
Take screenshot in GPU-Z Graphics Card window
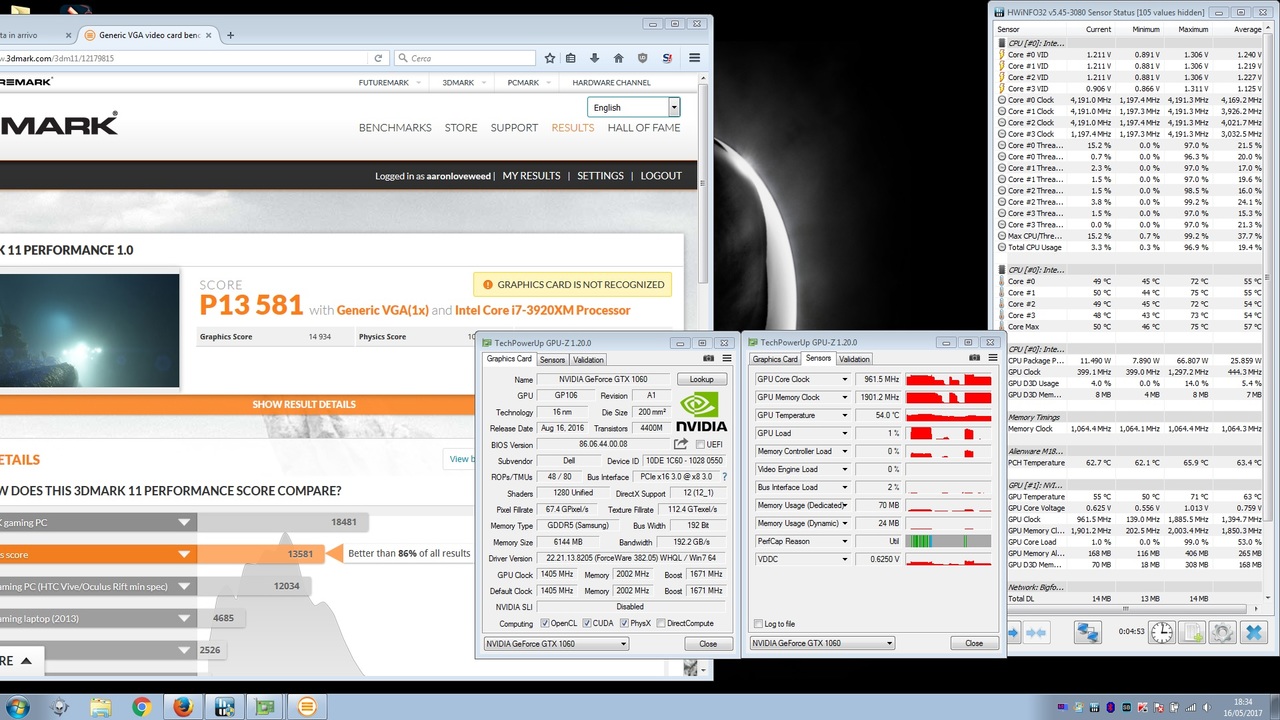pos(709,359)
